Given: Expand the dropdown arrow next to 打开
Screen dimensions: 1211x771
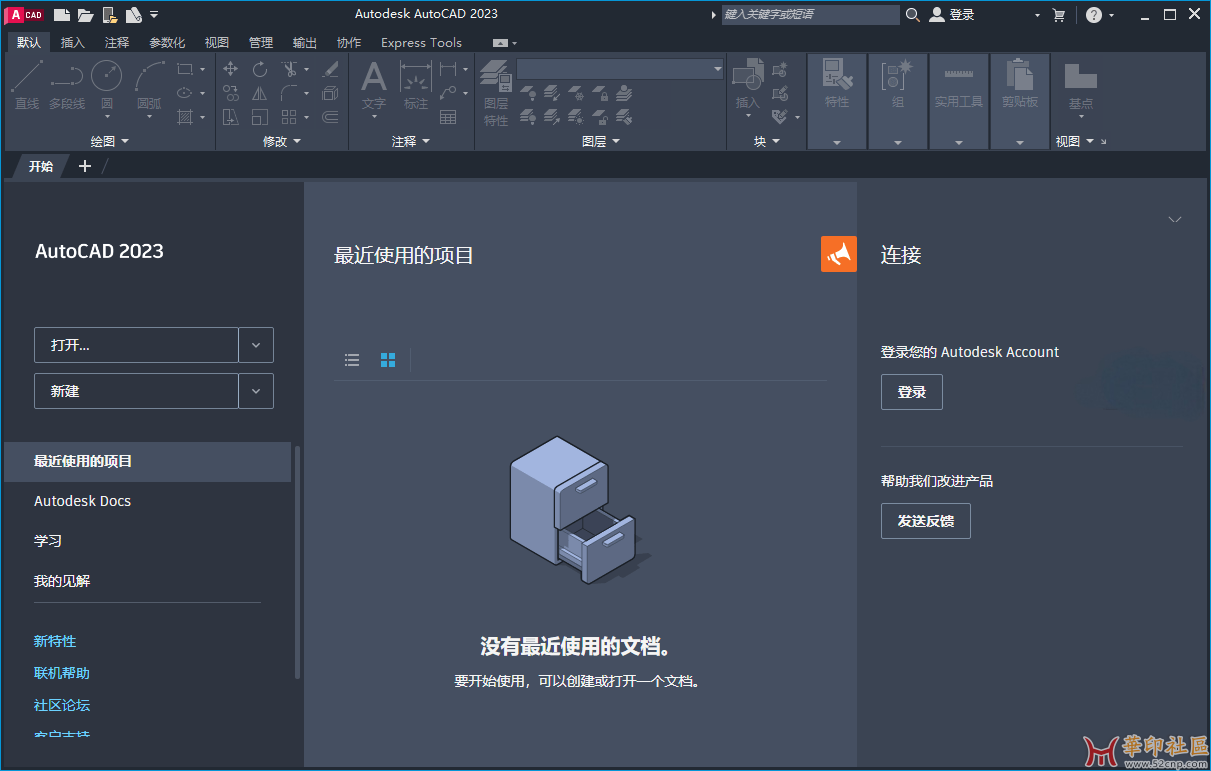Looking at the screenshot, I should tap(256, 345).
